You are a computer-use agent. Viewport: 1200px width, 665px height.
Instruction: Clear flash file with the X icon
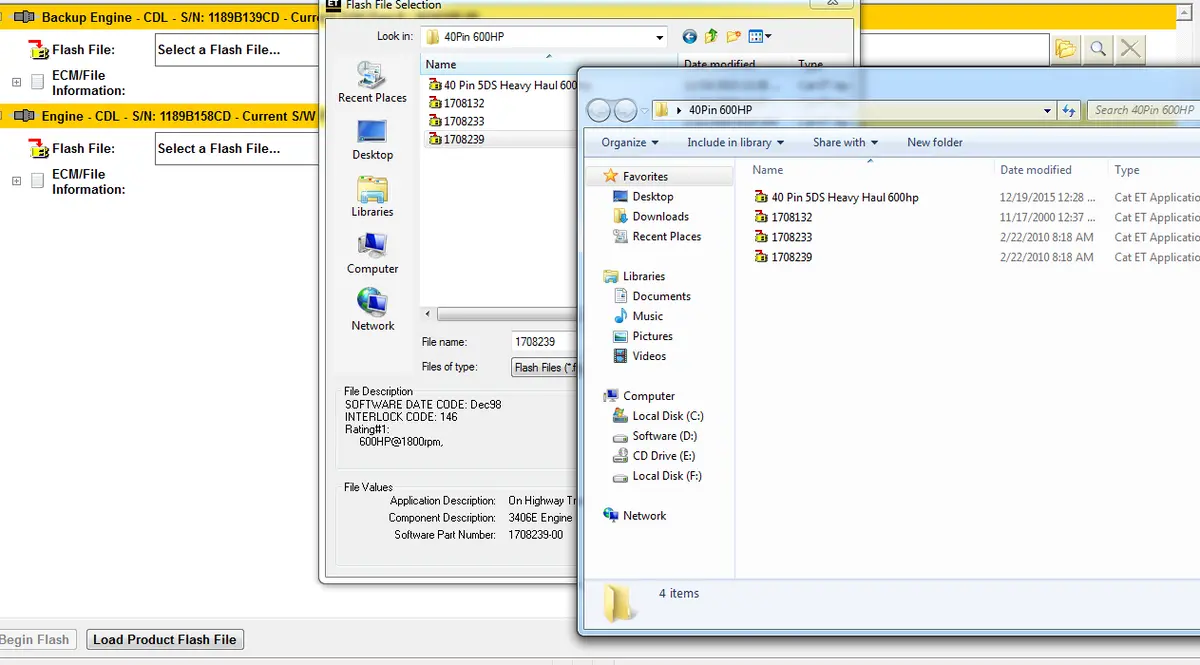click(1130, 48)
